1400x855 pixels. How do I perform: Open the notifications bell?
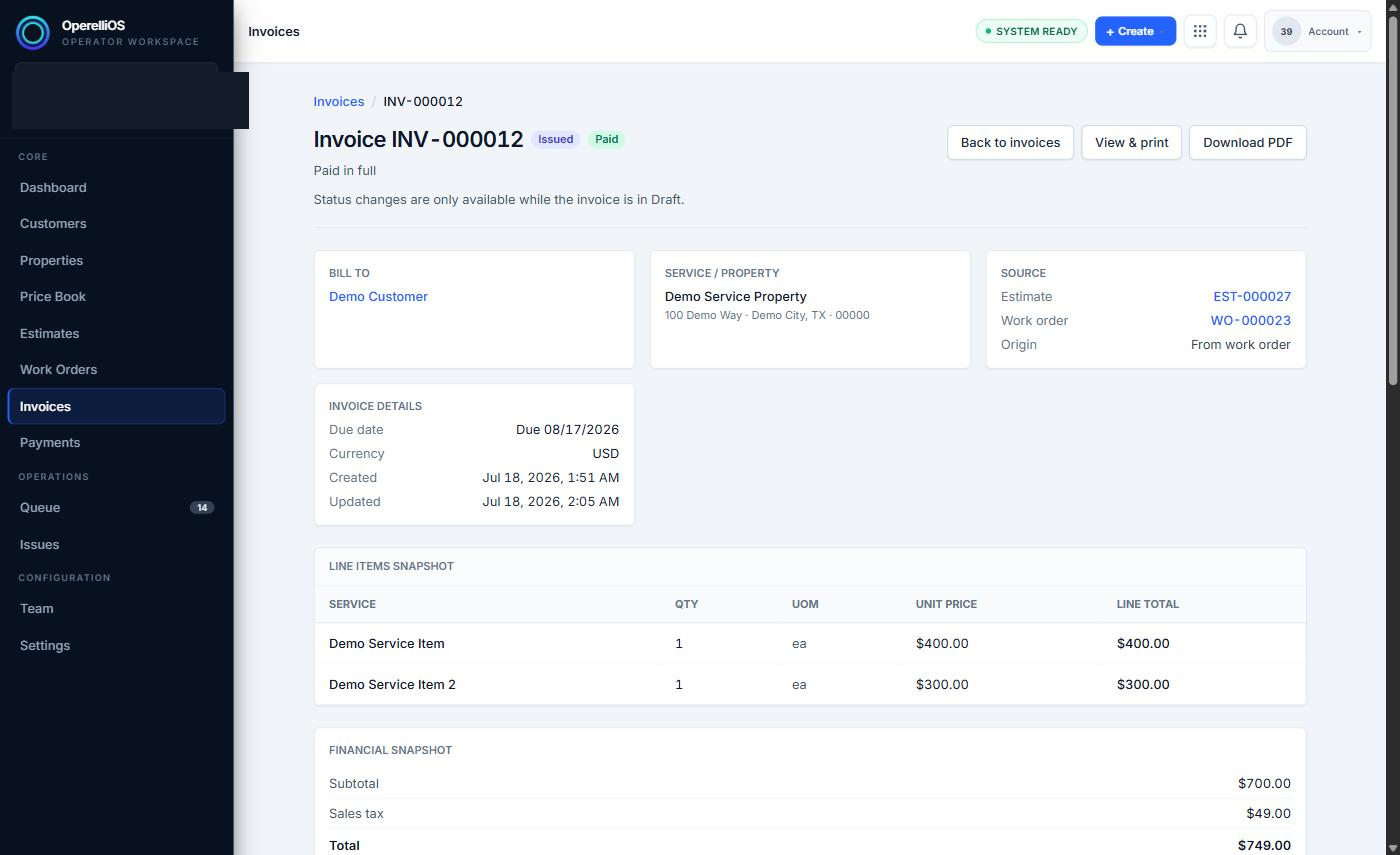tap(1240, 31)
